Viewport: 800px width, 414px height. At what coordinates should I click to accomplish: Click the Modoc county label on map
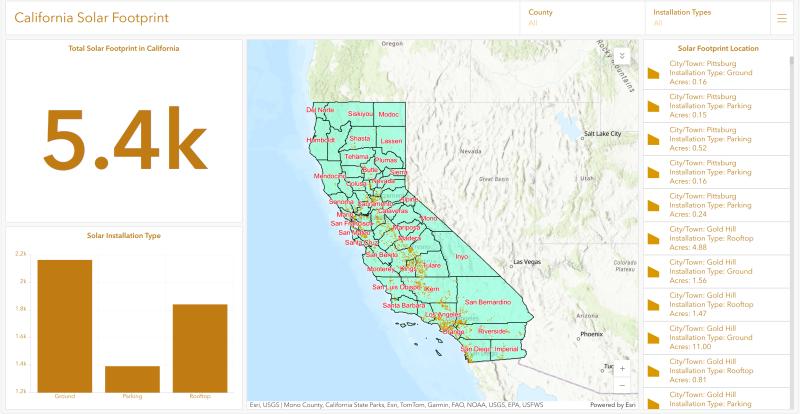coord(389,115)
